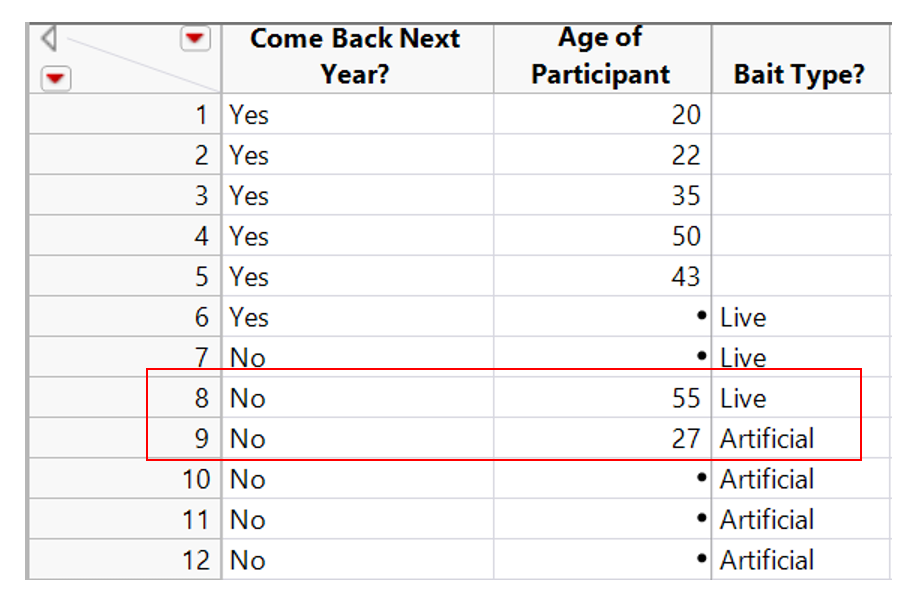Click the gray disclosure triangle in table corner

(x=48, y=40)
